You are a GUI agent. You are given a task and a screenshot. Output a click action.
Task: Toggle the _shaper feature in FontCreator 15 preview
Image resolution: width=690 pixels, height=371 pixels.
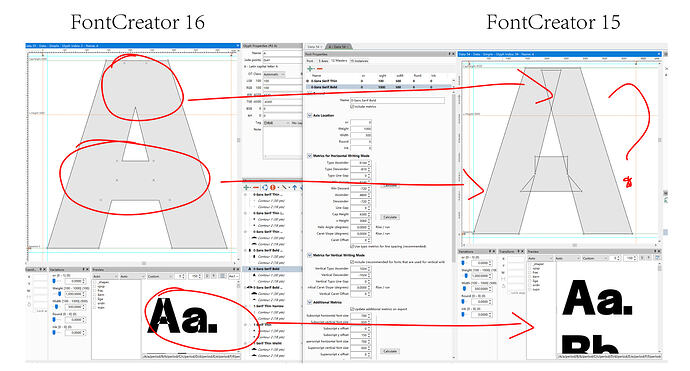click(x=530, y=264)
